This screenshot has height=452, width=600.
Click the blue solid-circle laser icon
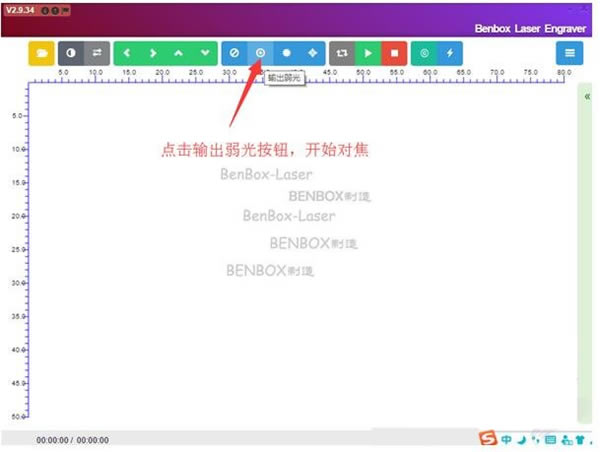[x=286, y=53]
